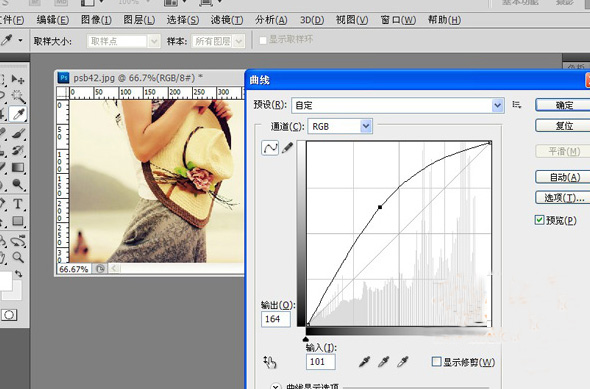Click the curve point editing icon
This screenshot has height=389, width=590.
(x=270, y=148)
